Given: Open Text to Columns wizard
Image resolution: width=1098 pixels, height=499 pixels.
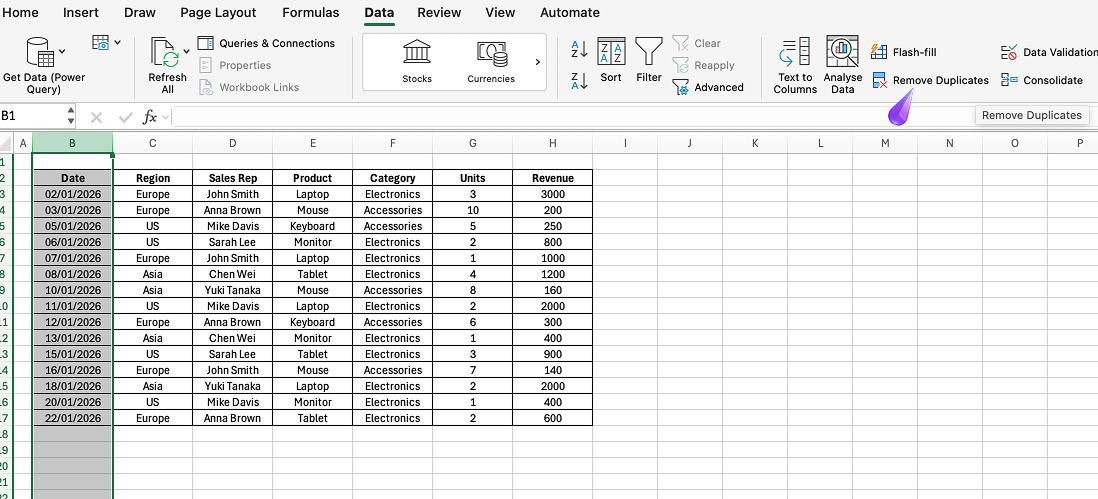Looking at the screenshot, I should point(795,64).
